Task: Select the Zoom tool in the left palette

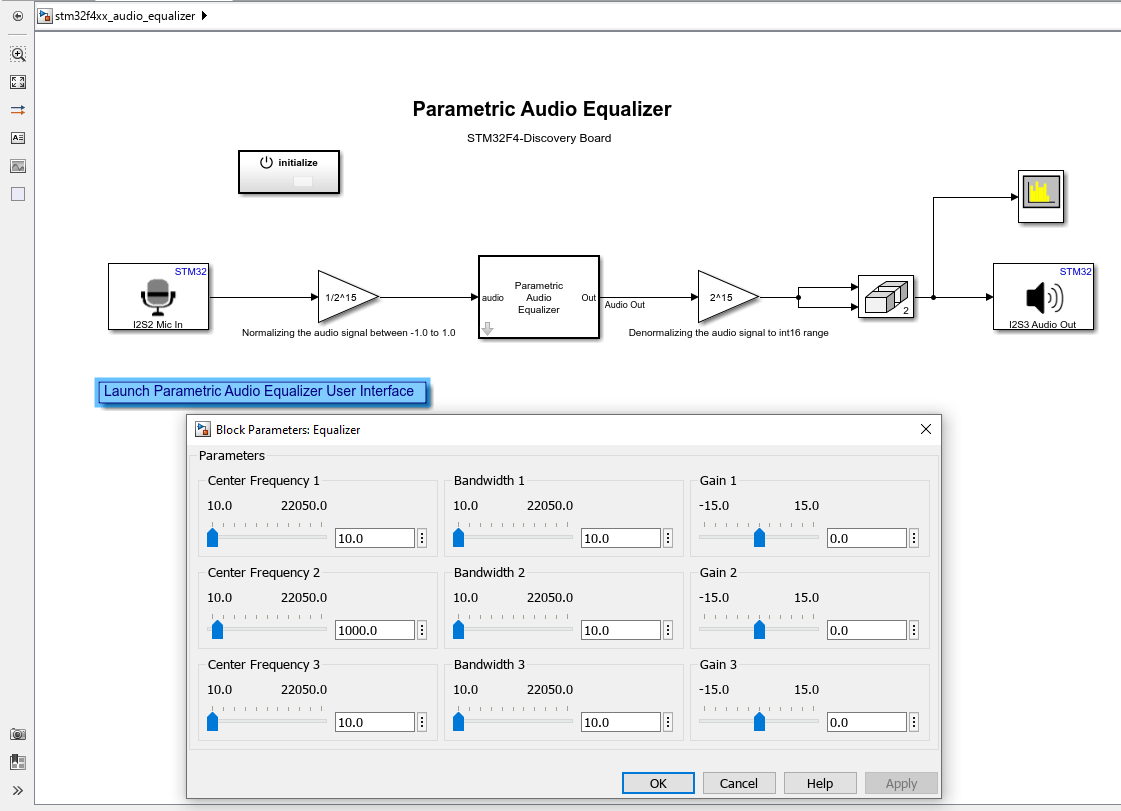Action: (17, 55)
